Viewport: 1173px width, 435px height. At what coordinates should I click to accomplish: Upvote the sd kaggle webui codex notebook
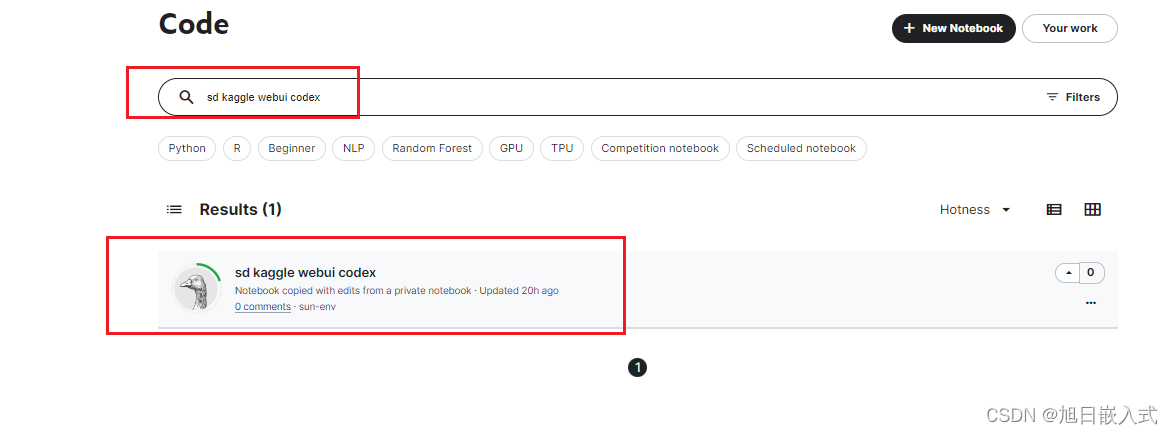click(x=1068, y=273)
